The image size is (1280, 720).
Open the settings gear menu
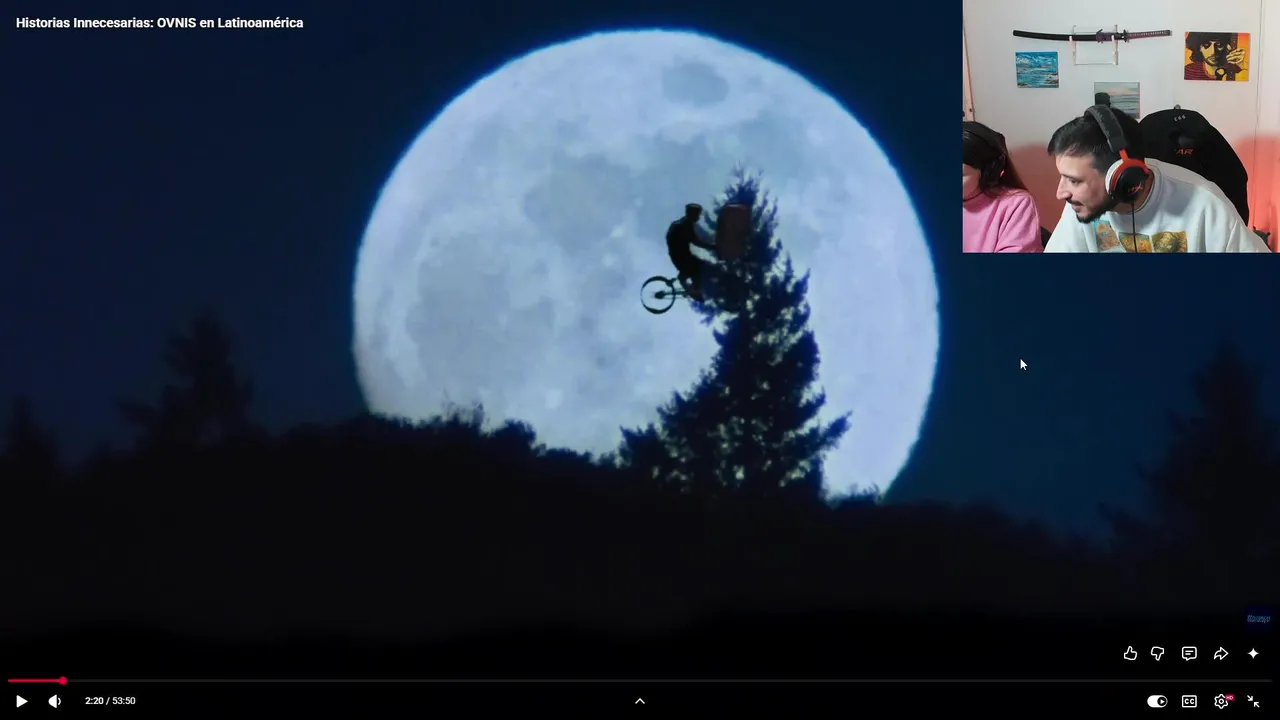(1221, 701)
